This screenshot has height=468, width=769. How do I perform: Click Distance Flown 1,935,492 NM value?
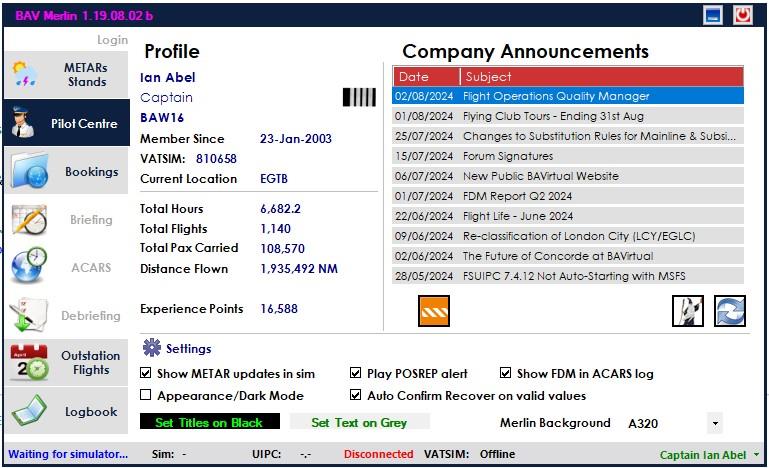click(x=299, y=268)
